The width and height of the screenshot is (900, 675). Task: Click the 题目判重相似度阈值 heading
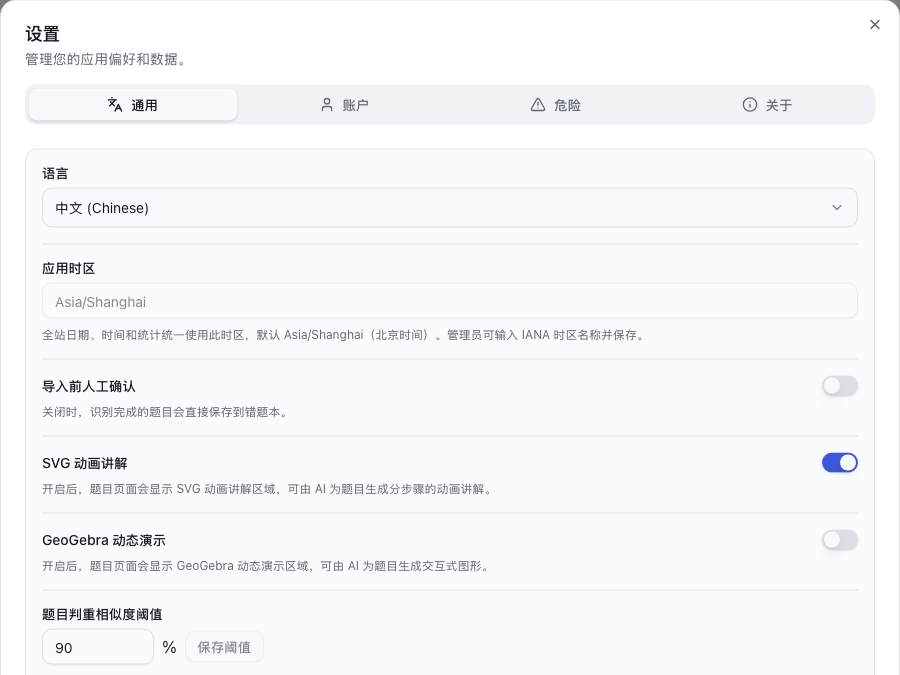pos(102,614)
